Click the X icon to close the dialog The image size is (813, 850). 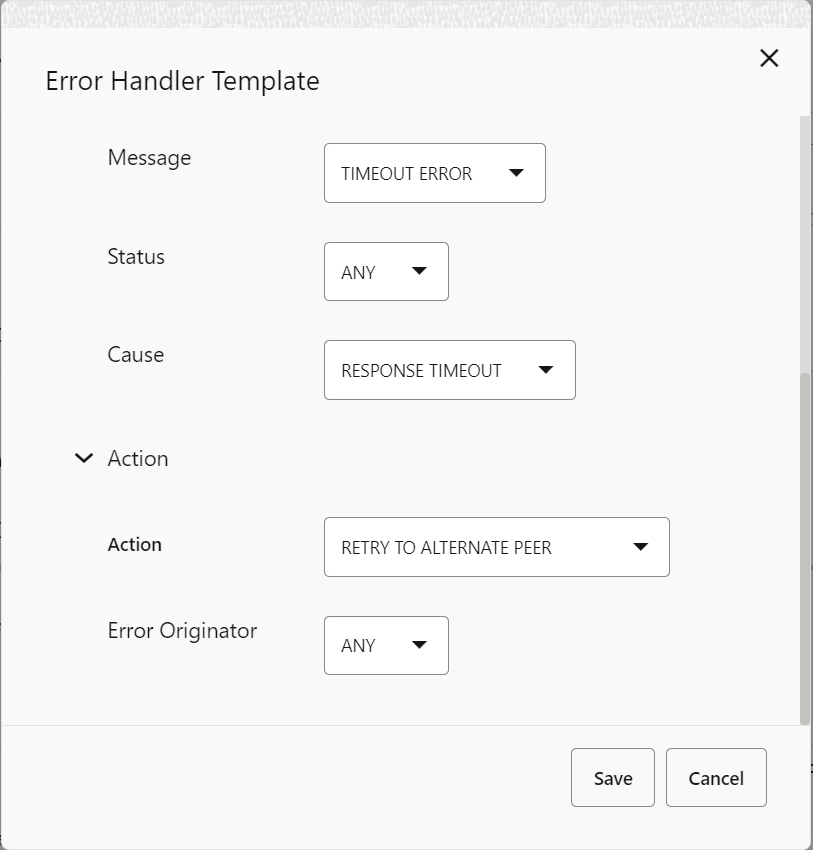(x=768, y=58)
